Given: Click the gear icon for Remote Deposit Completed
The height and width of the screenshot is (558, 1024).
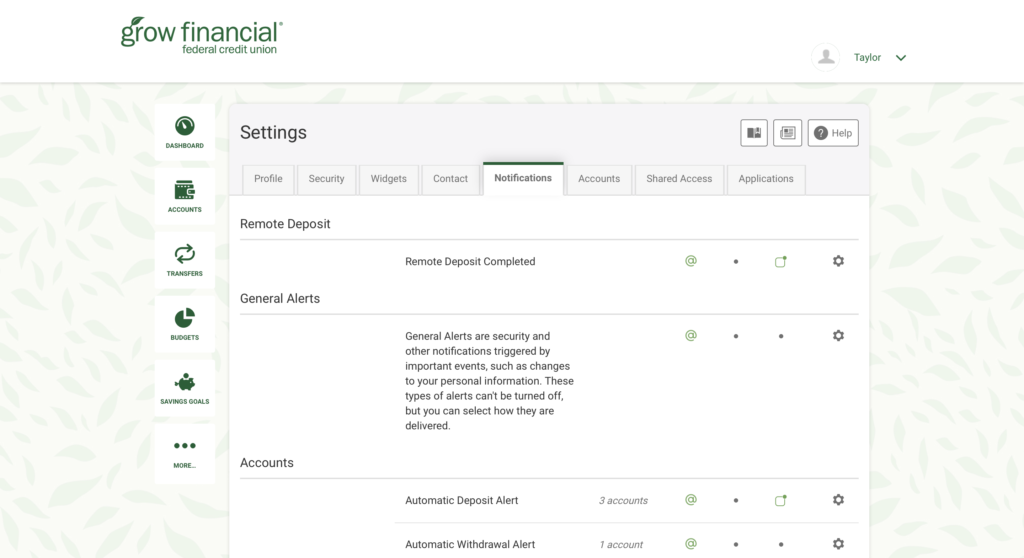Looking at the screenshot, I should point(838,261).
